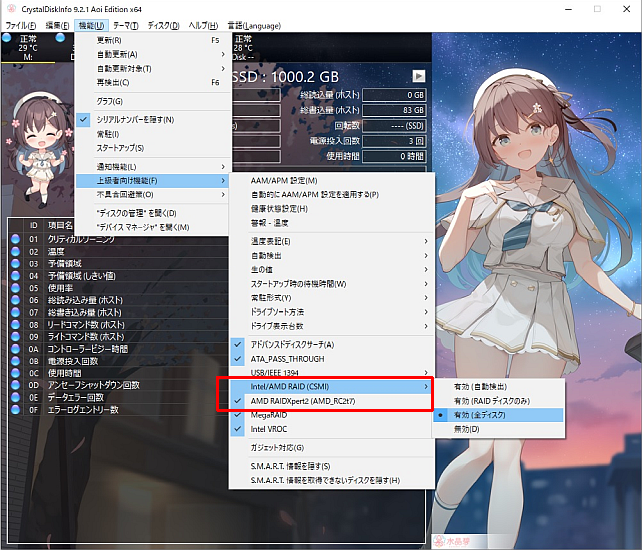Expand 自動検出 submenu
The width and height of the screenshot is (642, 550).
(332, 256)
